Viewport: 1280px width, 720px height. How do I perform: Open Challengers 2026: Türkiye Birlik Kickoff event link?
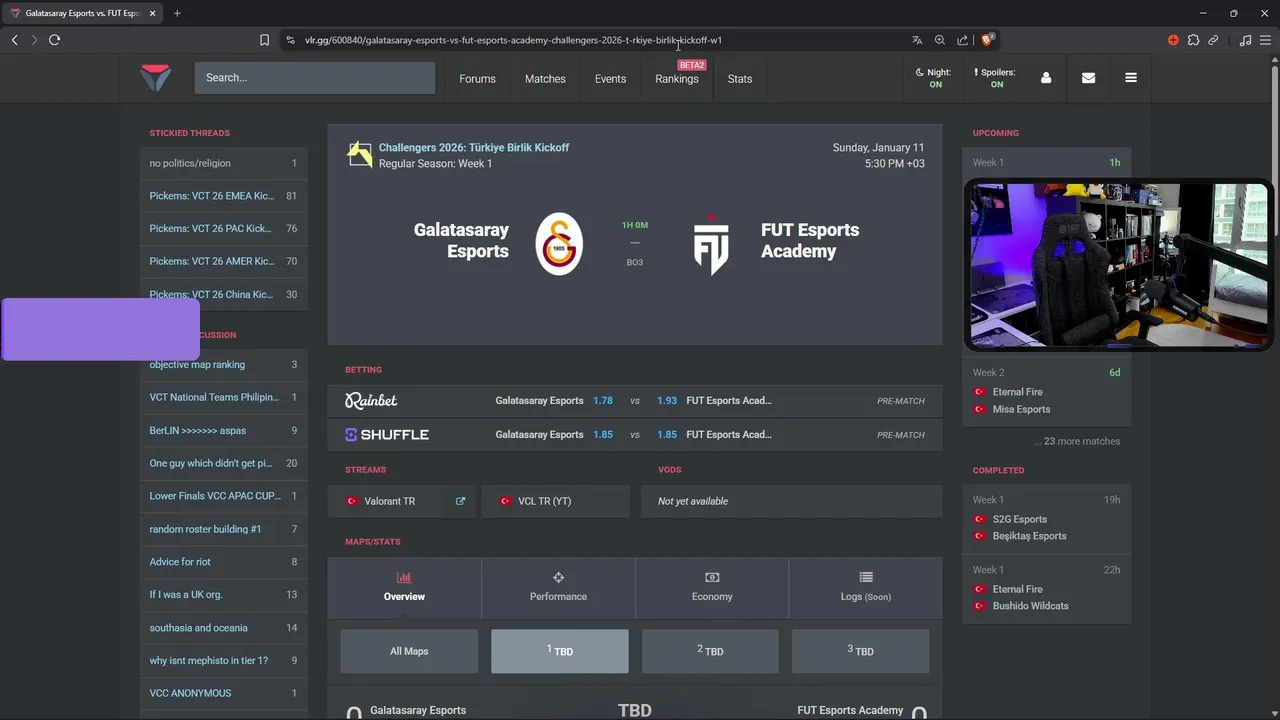(473, 147)
